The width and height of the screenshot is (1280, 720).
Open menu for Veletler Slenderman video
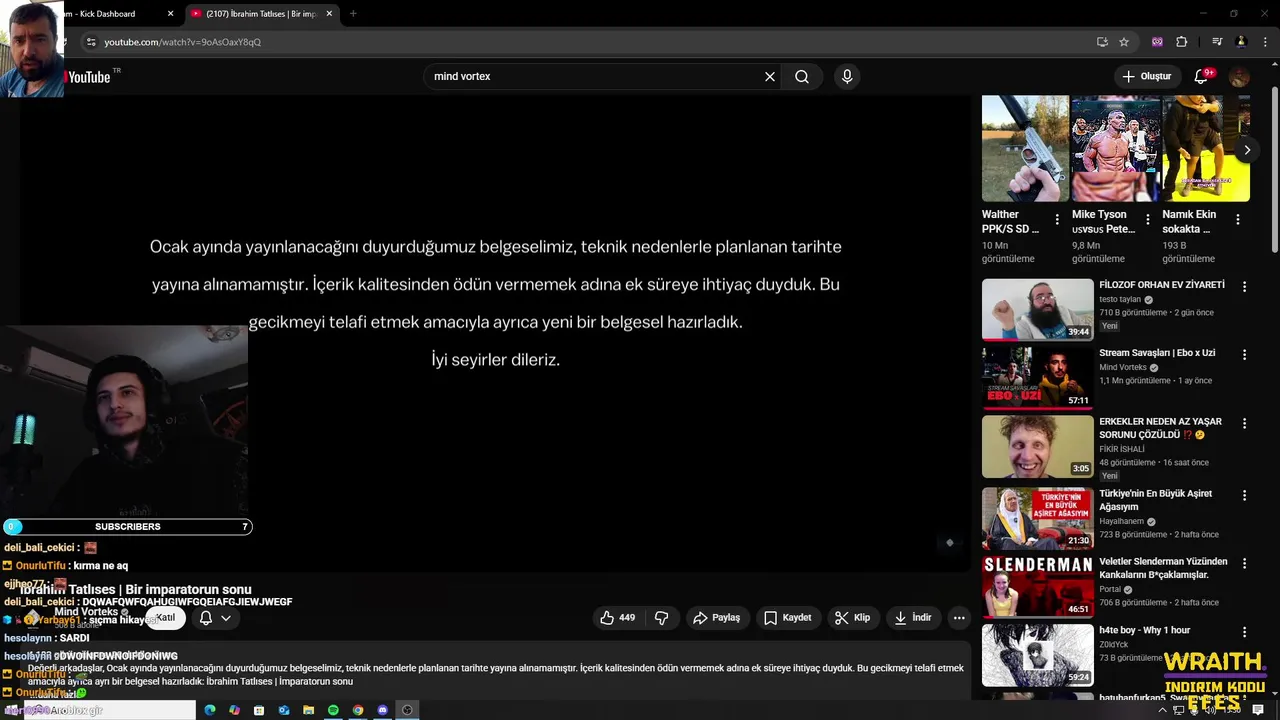(x=1245, y=564)
